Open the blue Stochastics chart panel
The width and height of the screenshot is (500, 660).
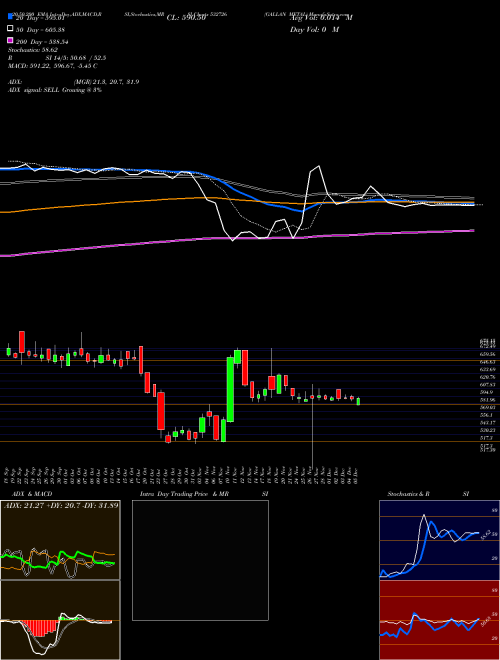tap(439, 540)
